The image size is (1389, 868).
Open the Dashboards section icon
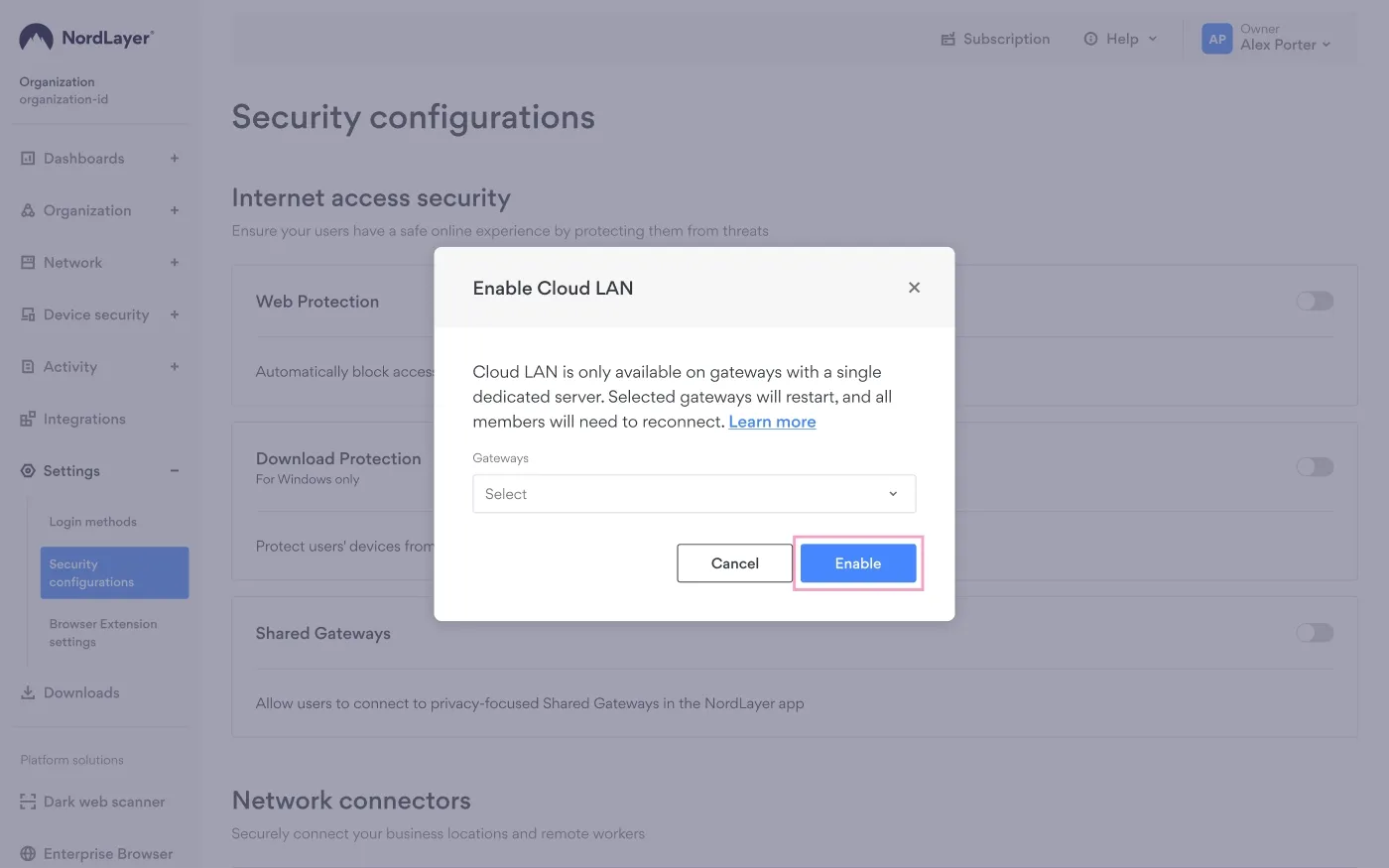tap(27, 158)
